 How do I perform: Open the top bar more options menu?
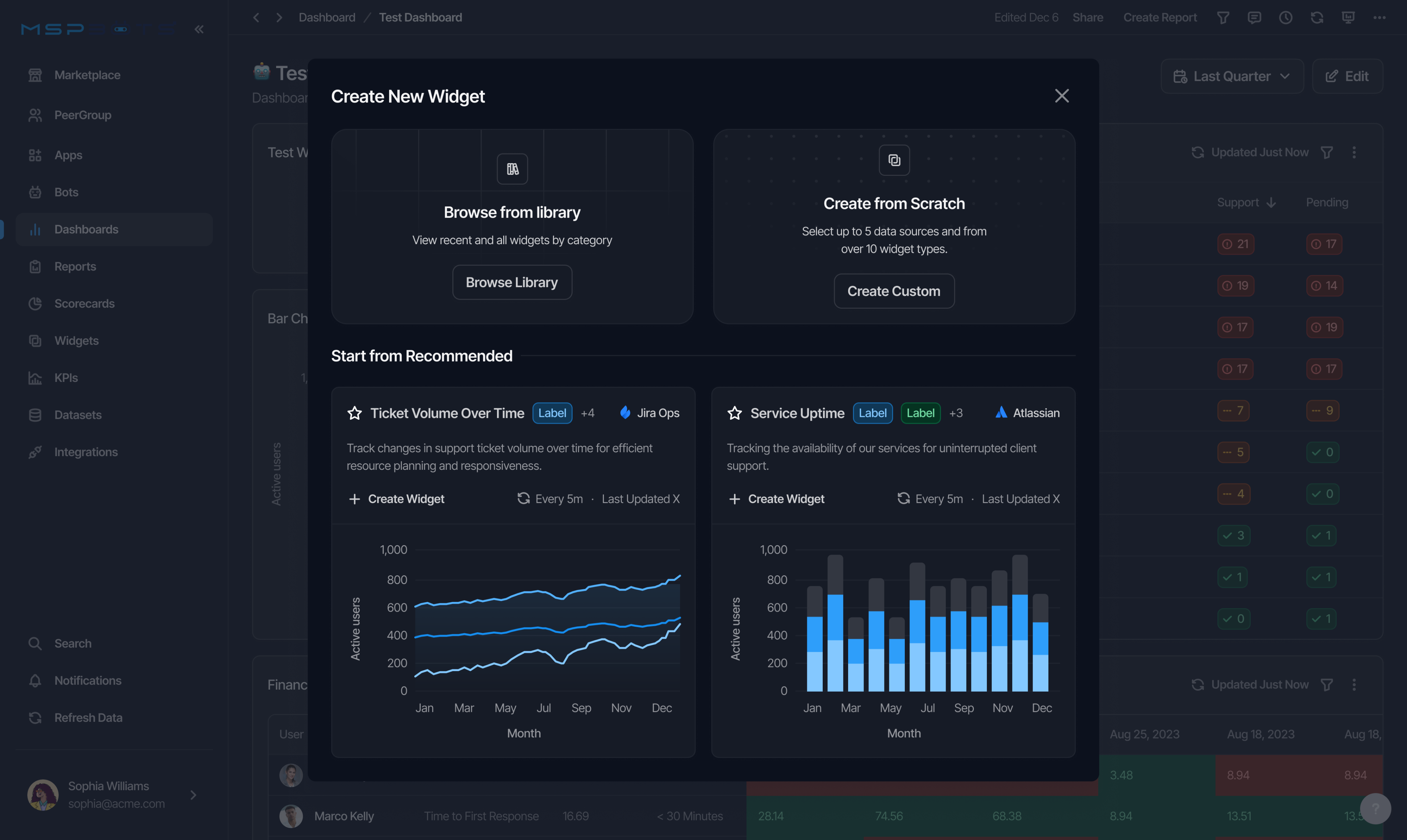[x=1379, y=18]
